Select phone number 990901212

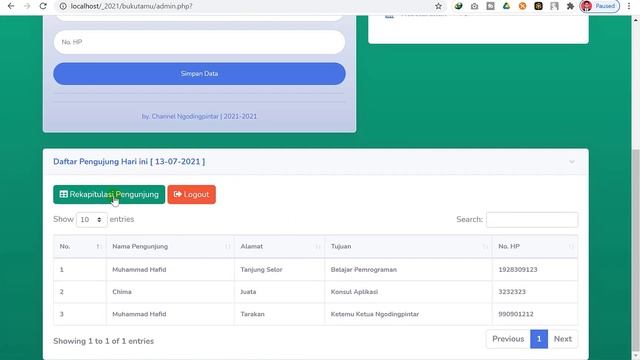pos(516,314)
